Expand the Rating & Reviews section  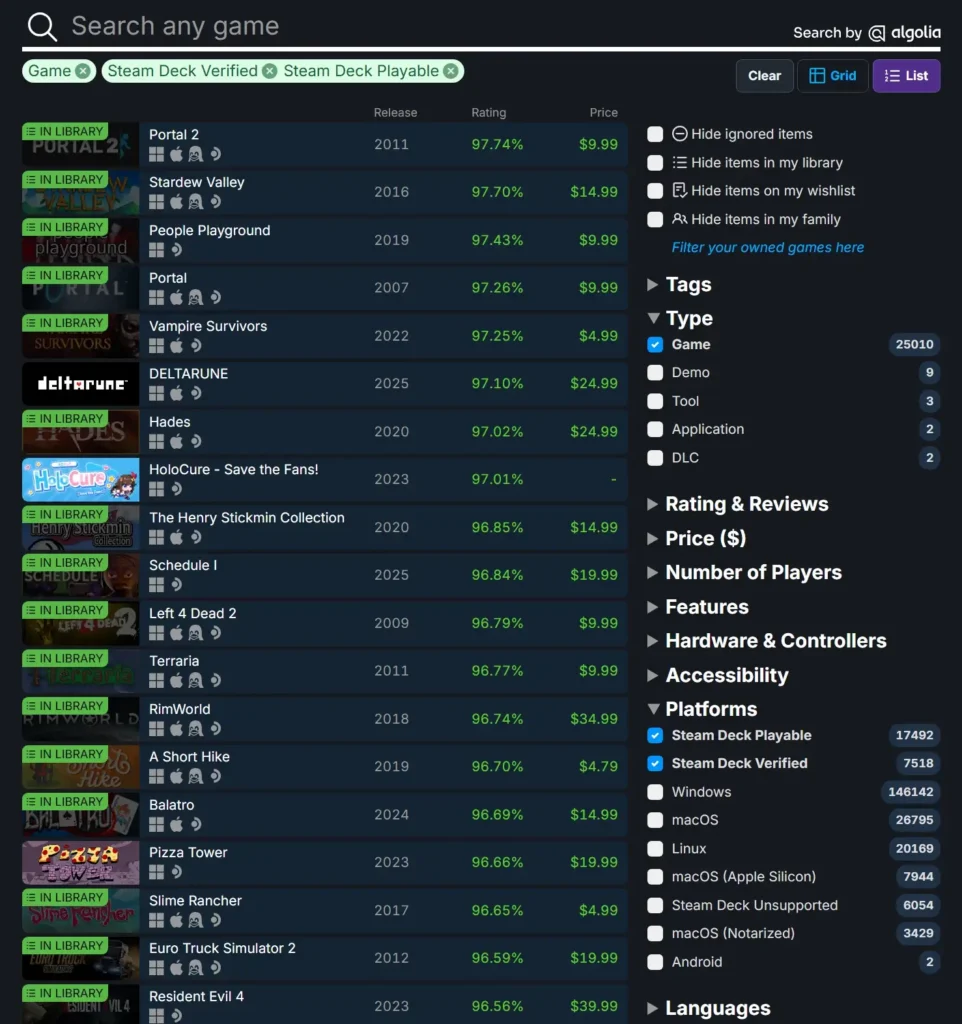[x=737, y=504]
